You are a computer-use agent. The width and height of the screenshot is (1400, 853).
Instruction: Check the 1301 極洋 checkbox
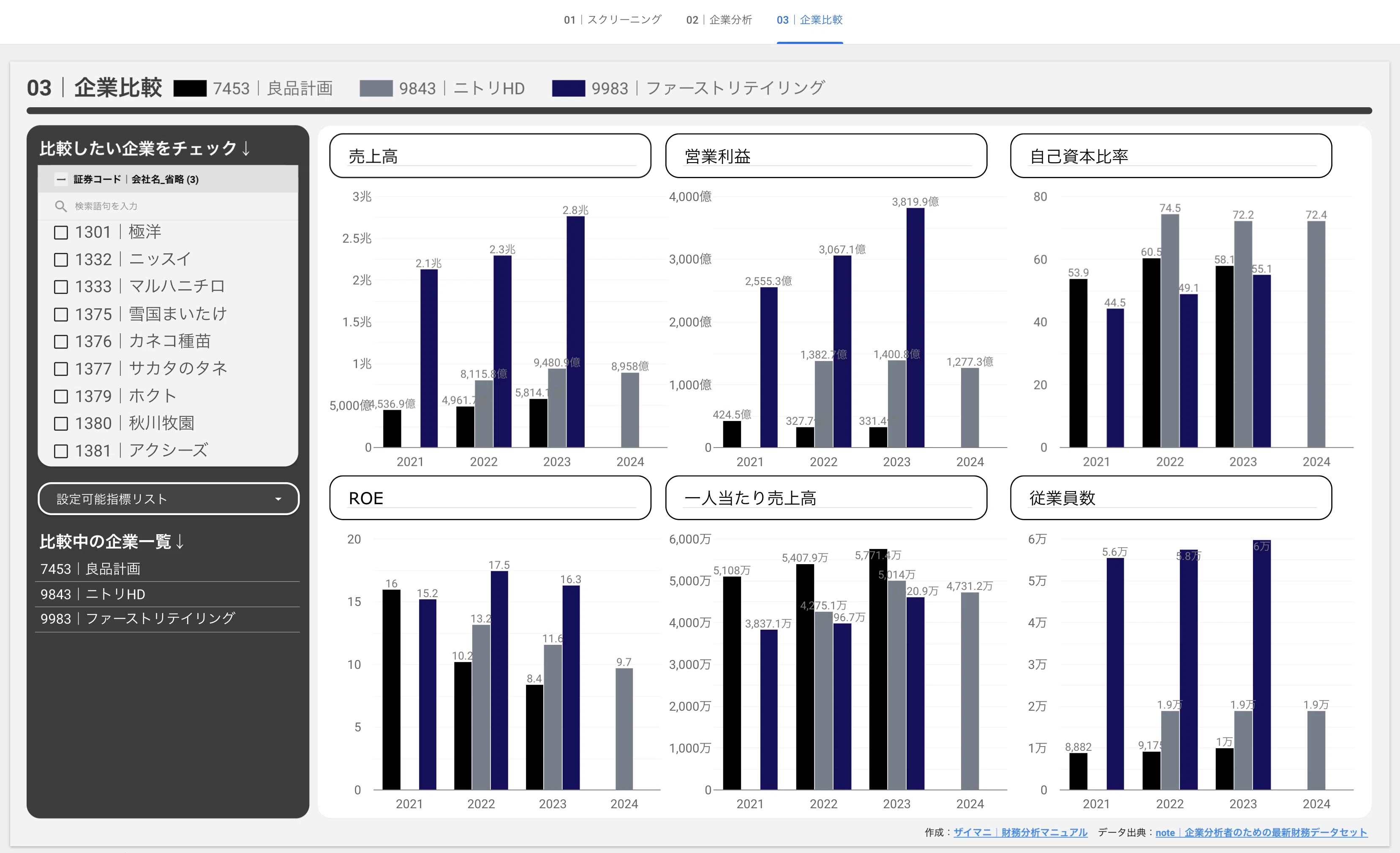coord(61,232)
